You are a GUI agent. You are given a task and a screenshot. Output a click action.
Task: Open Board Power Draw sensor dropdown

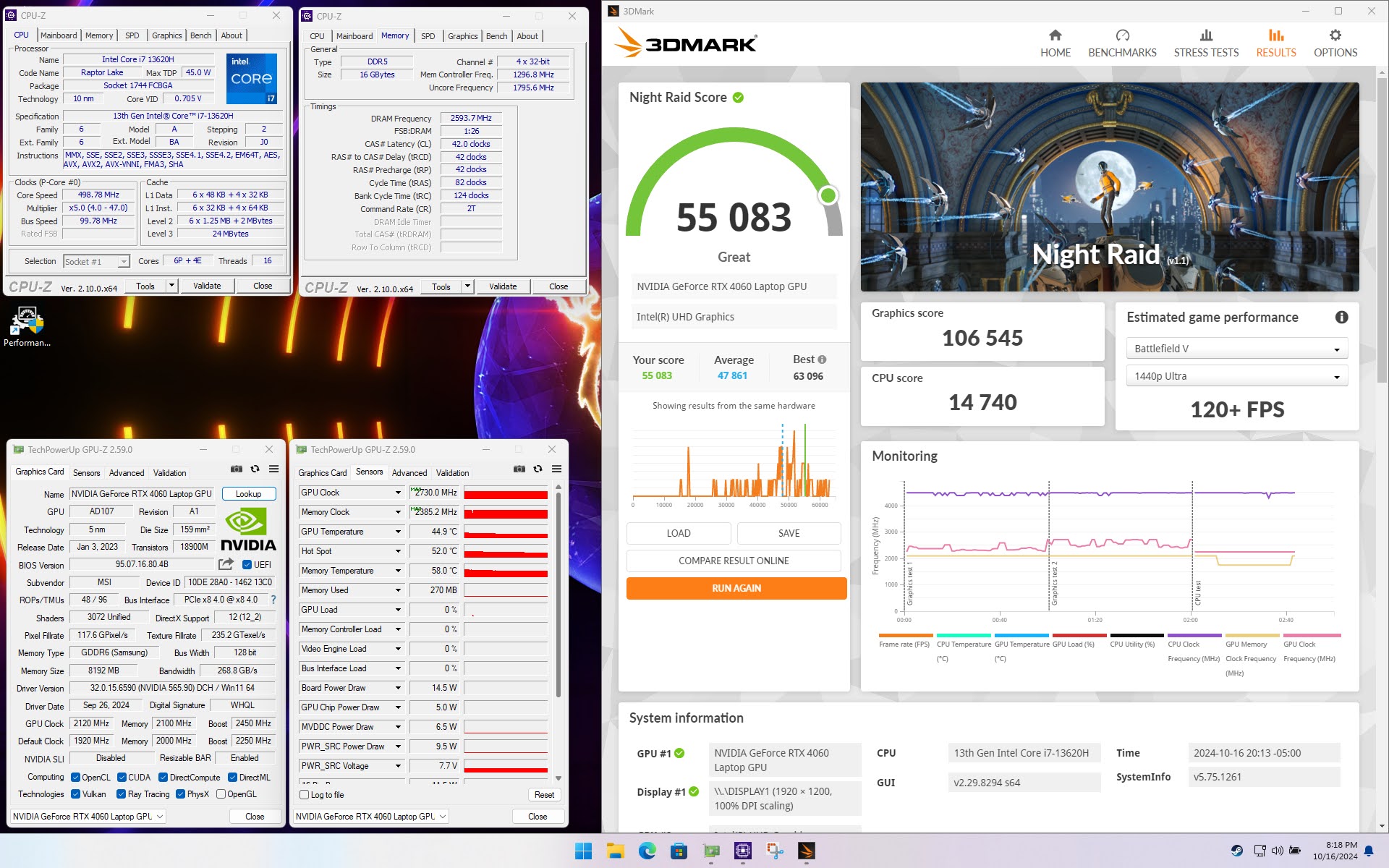coord(397,688)
